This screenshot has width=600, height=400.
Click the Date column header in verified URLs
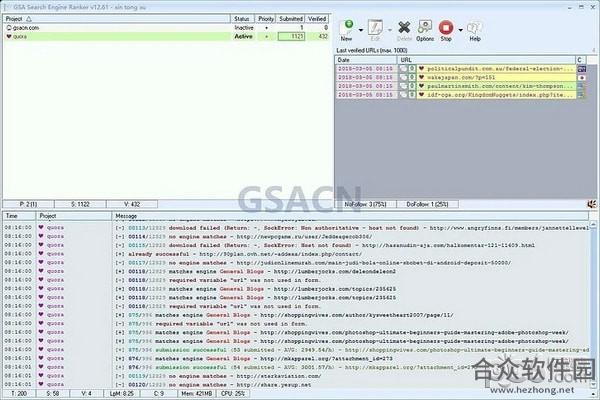(366, 60)
